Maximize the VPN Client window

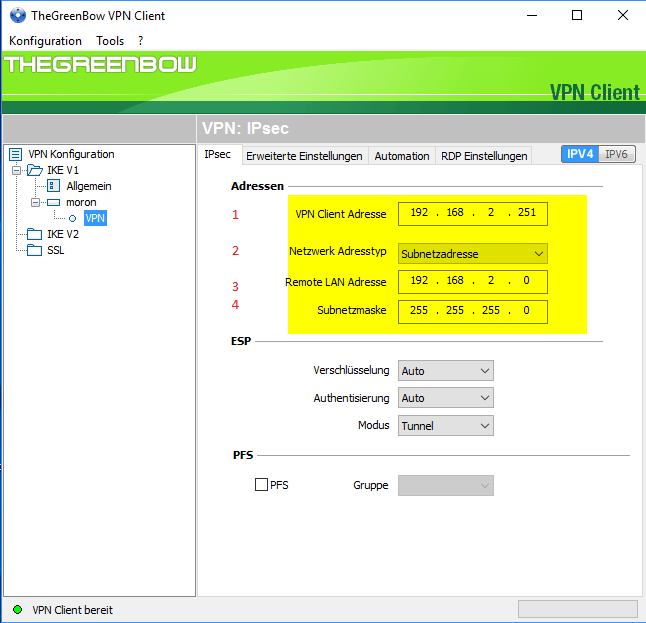coord(577,15)
